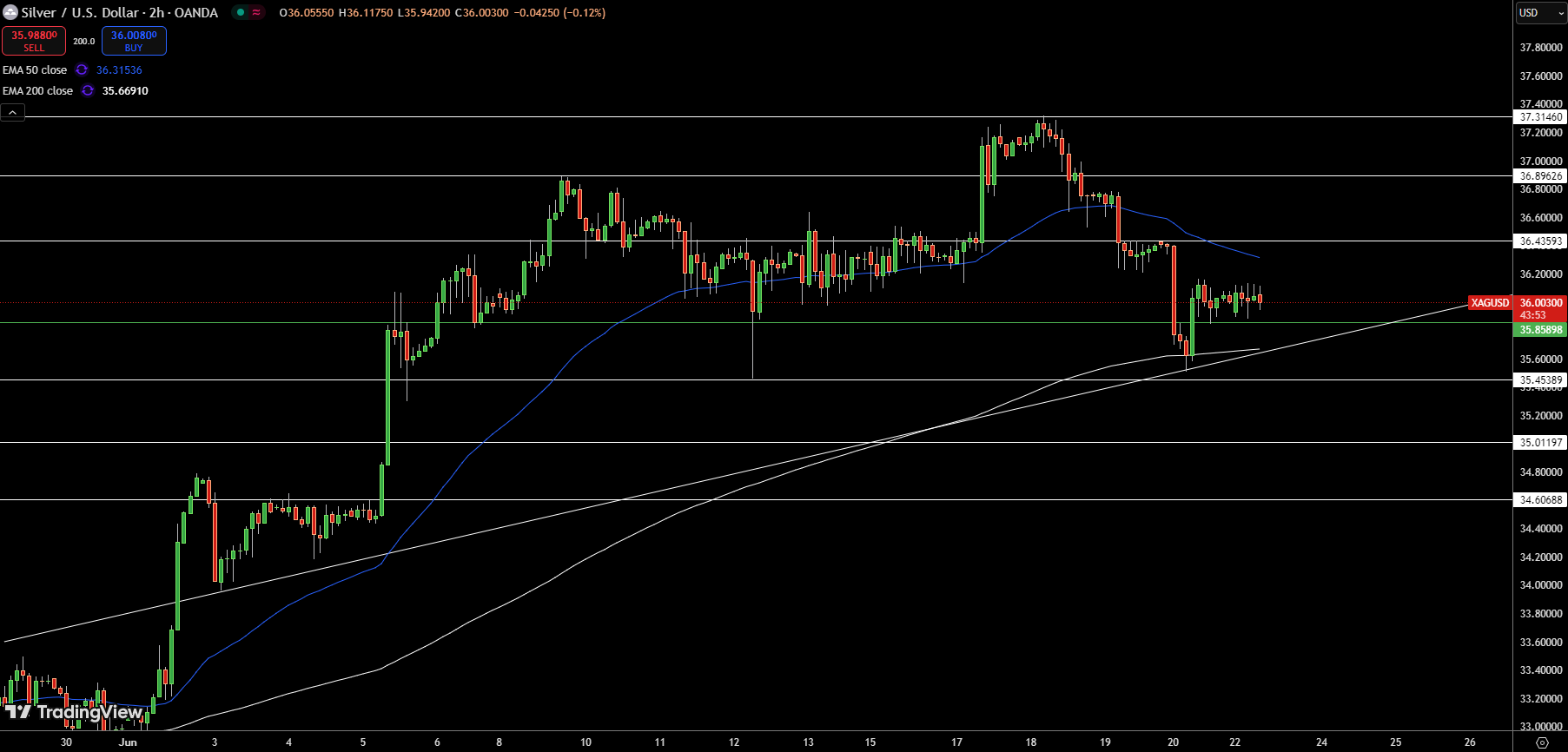Click the Open value O36.05550

[307, 13]
